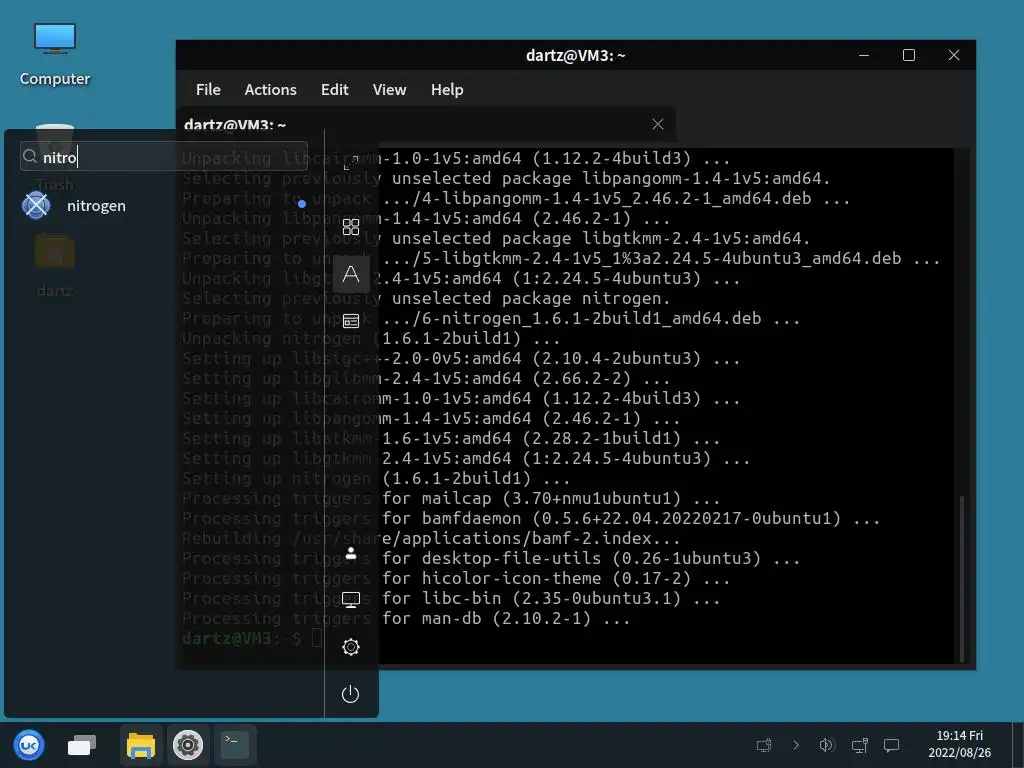This screenshot has width=1024, height=768.
Task: Switch to alphabetical app sorting
Action: pyautogui.click(x=351, y=274)
